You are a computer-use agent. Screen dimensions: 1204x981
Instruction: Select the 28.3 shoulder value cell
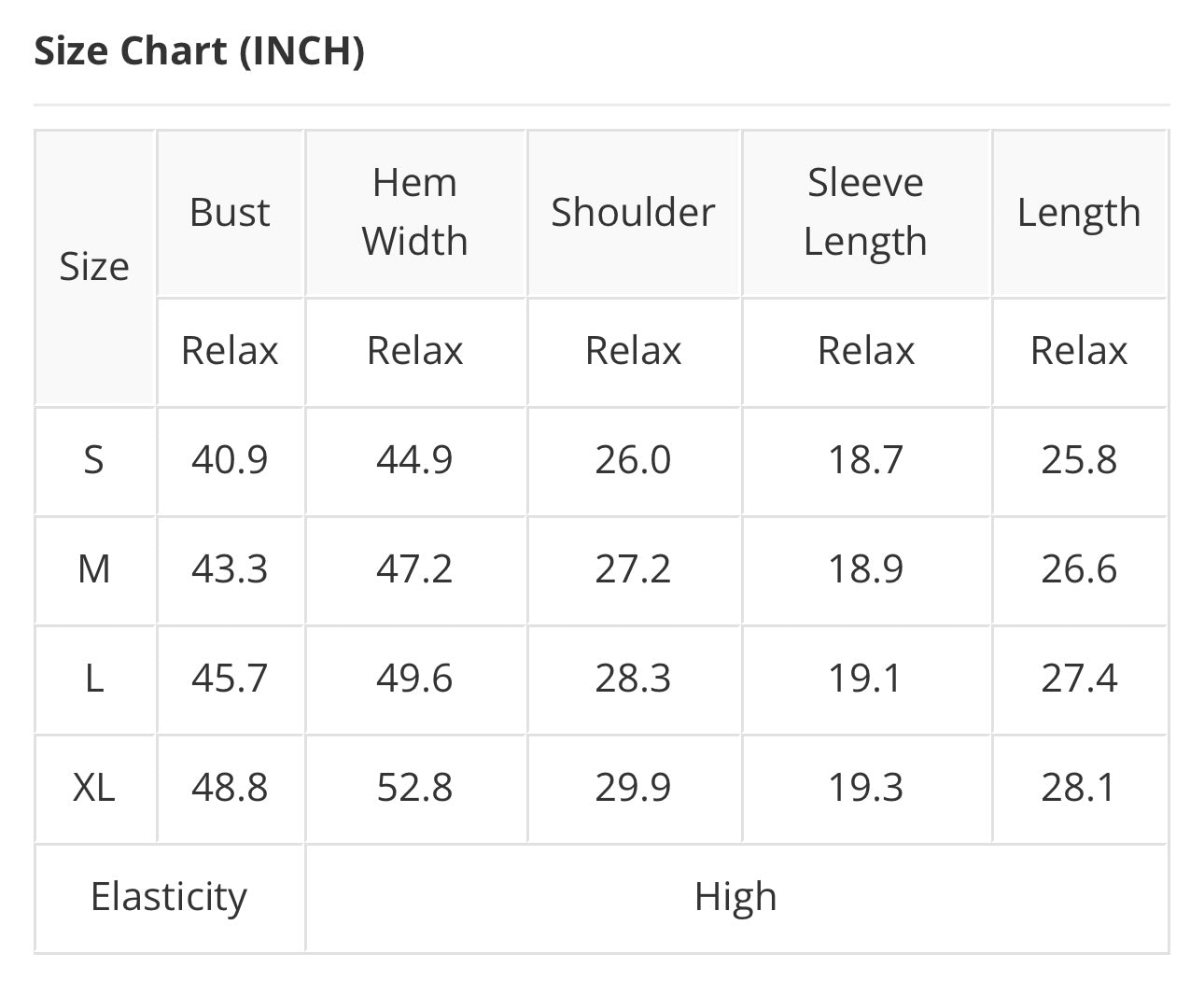[x=633, y=679]
